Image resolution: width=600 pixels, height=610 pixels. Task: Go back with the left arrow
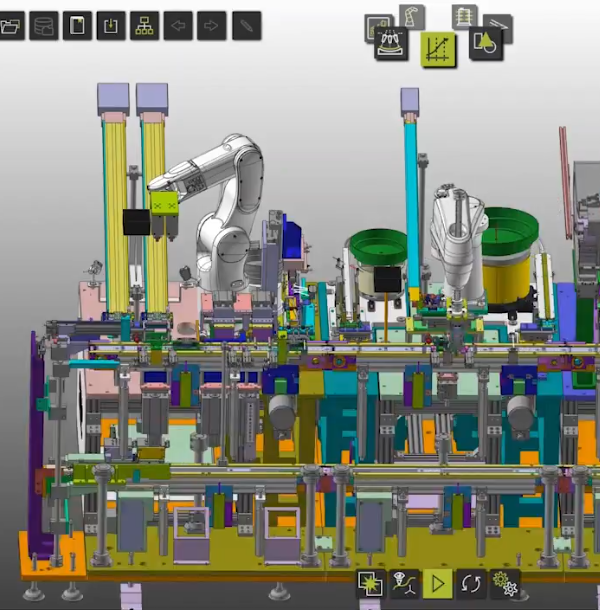(178, 26)
